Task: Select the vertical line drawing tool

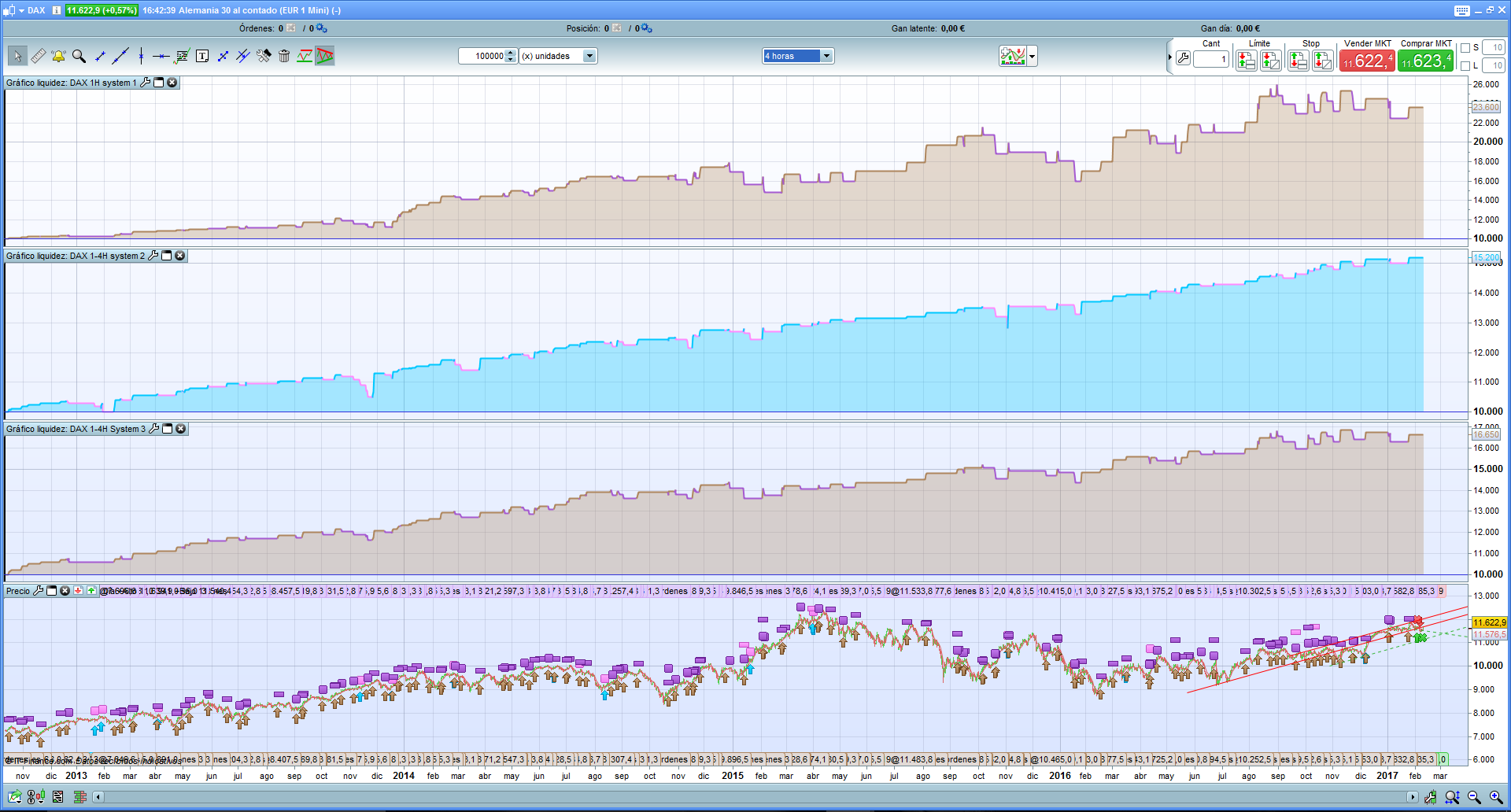Action: pyautogui.click(x=141, y=56)
